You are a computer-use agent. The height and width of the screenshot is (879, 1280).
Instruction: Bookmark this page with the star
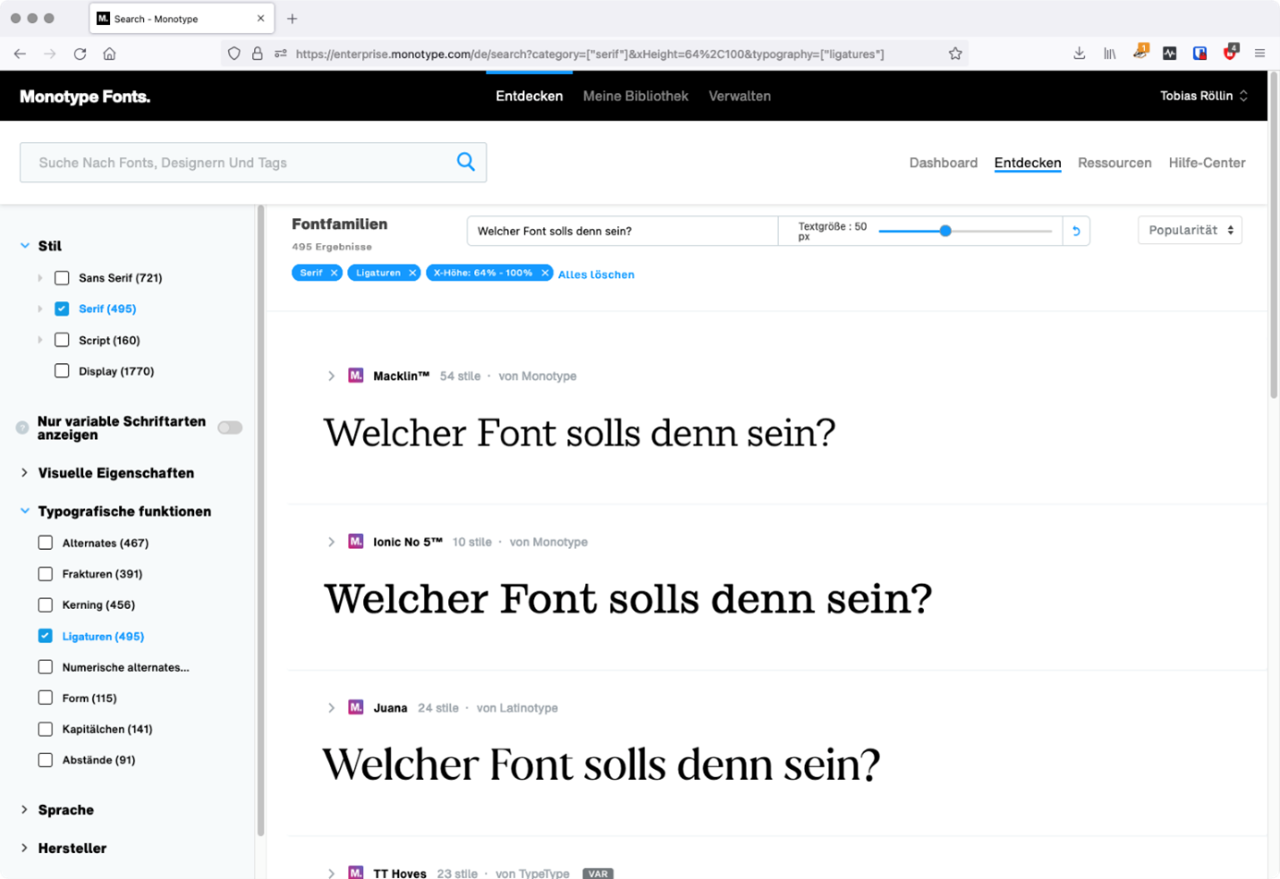tap(955, 54)
